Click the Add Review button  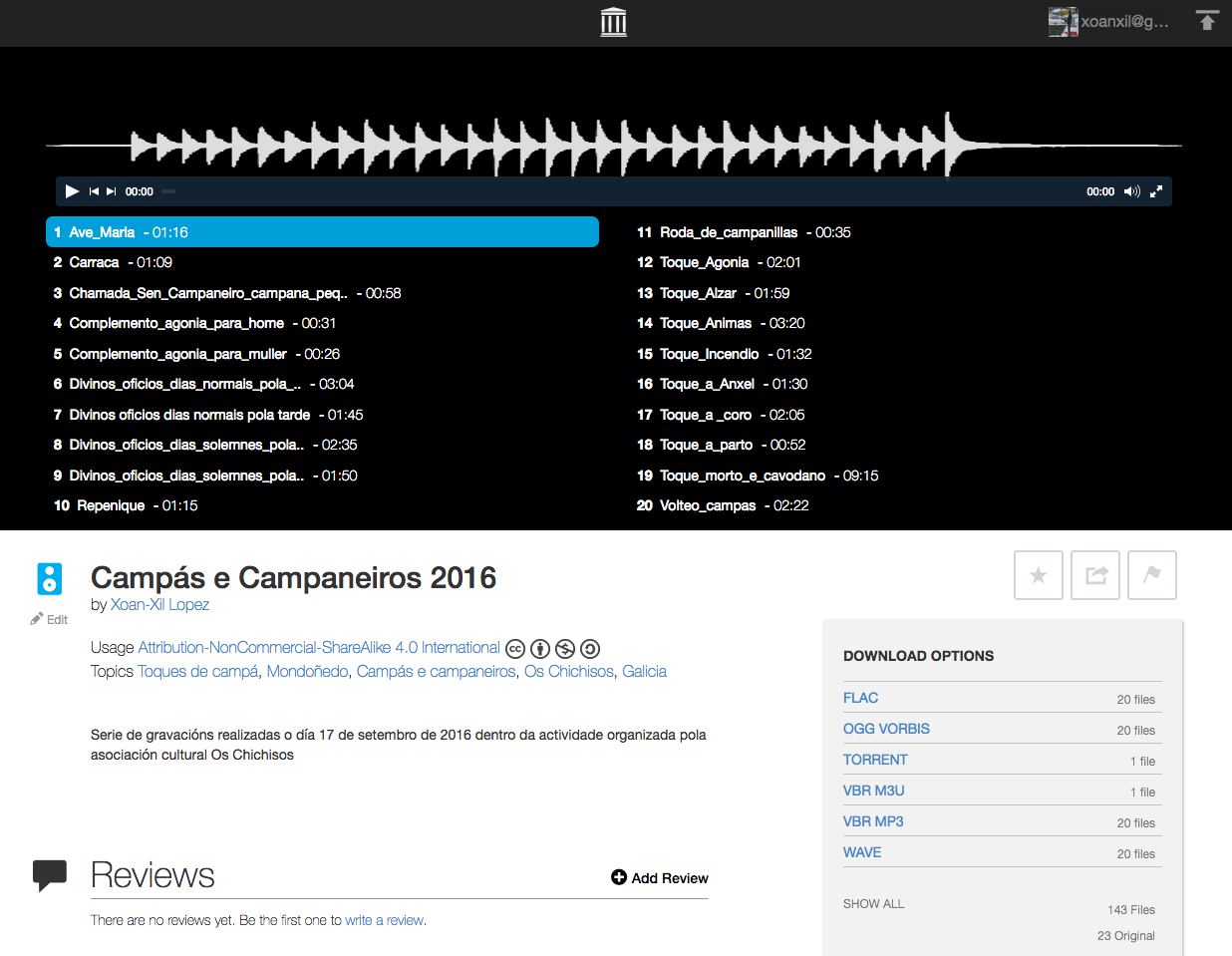point(660,878)
